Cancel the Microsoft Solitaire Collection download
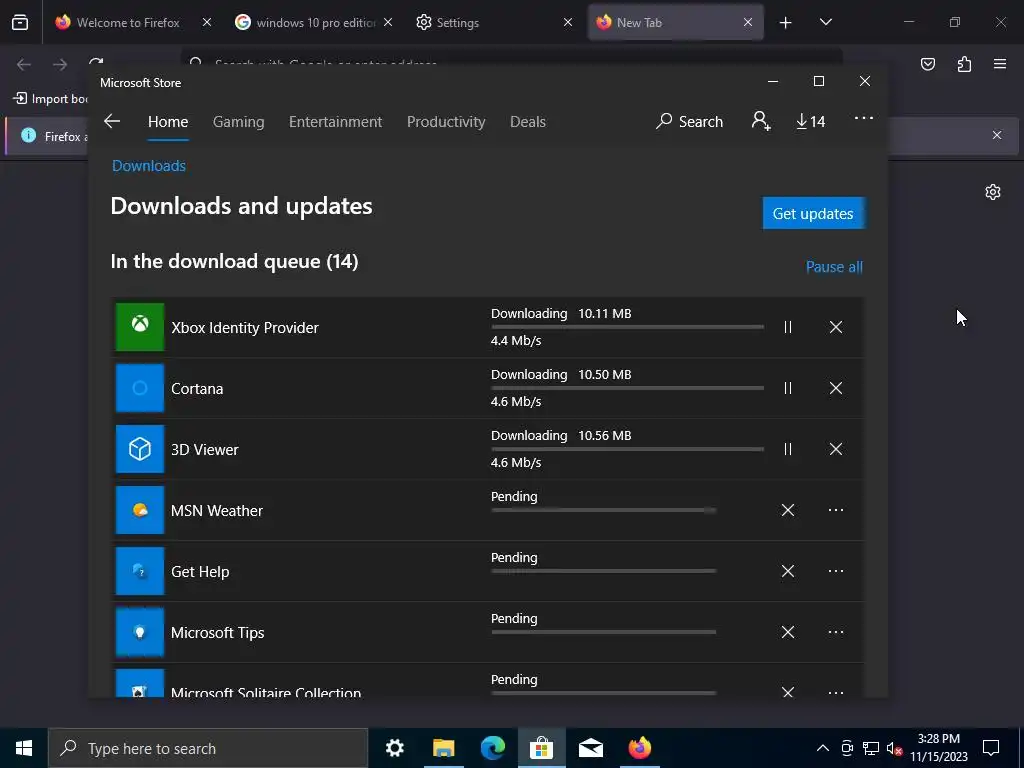Viewport: 1024px width, 768px height. (788, 692)
